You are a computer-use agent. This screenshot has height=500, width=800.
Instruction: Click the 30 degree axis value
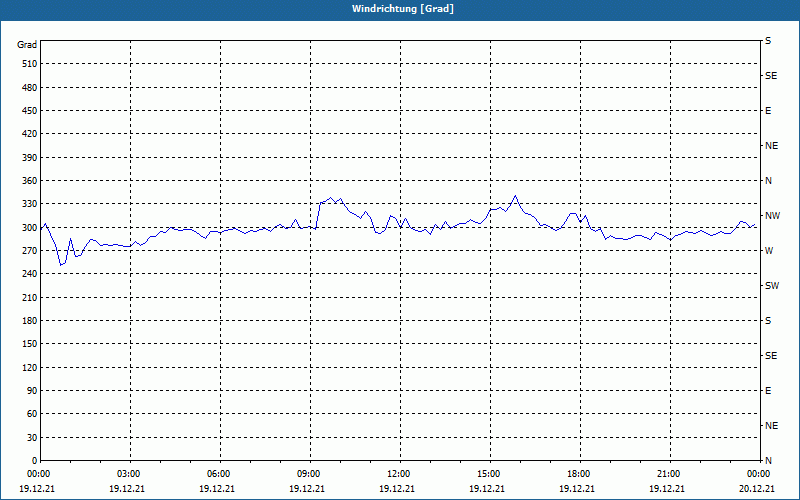coord(32,437)
